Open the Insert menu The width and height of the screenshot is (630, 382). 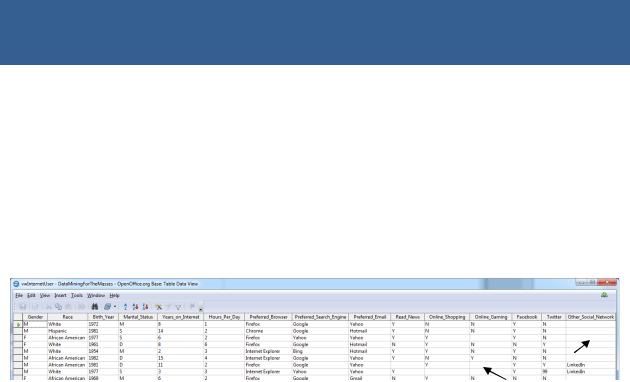pyautogui.click(x=60, y=295)
